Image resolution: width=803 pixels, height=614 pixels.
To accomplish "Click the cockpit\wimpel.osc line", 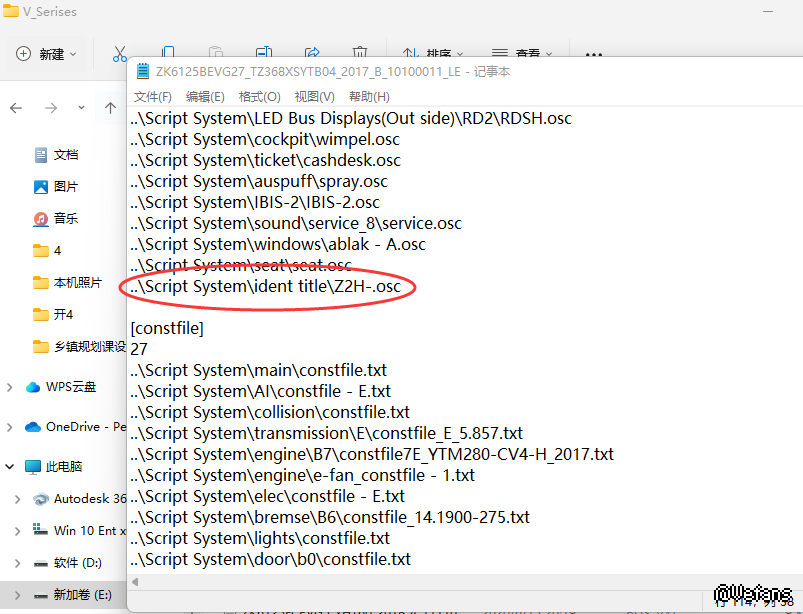I will pyautogui.click(x=265, y=139).
